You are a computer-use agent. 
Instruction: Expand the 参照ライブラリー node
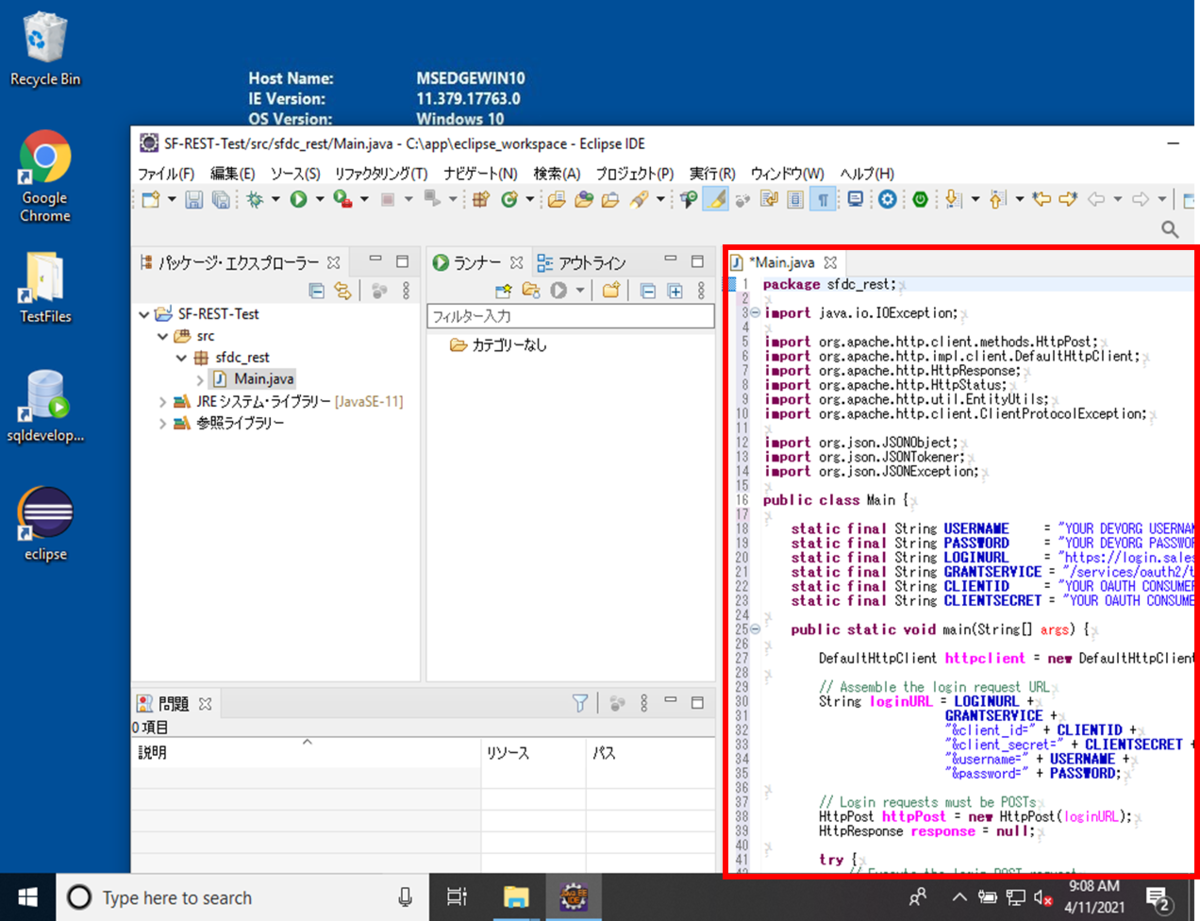point(162,424)
